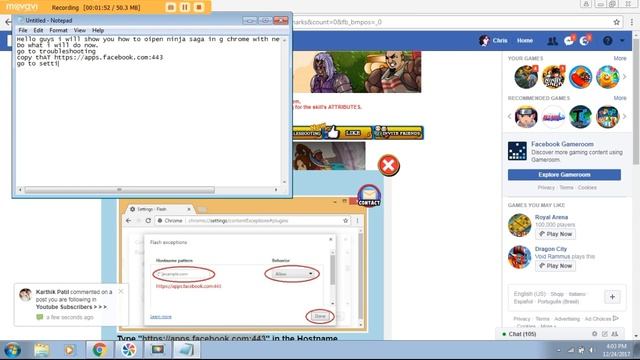Open second recommended game icon

point(553,117)
